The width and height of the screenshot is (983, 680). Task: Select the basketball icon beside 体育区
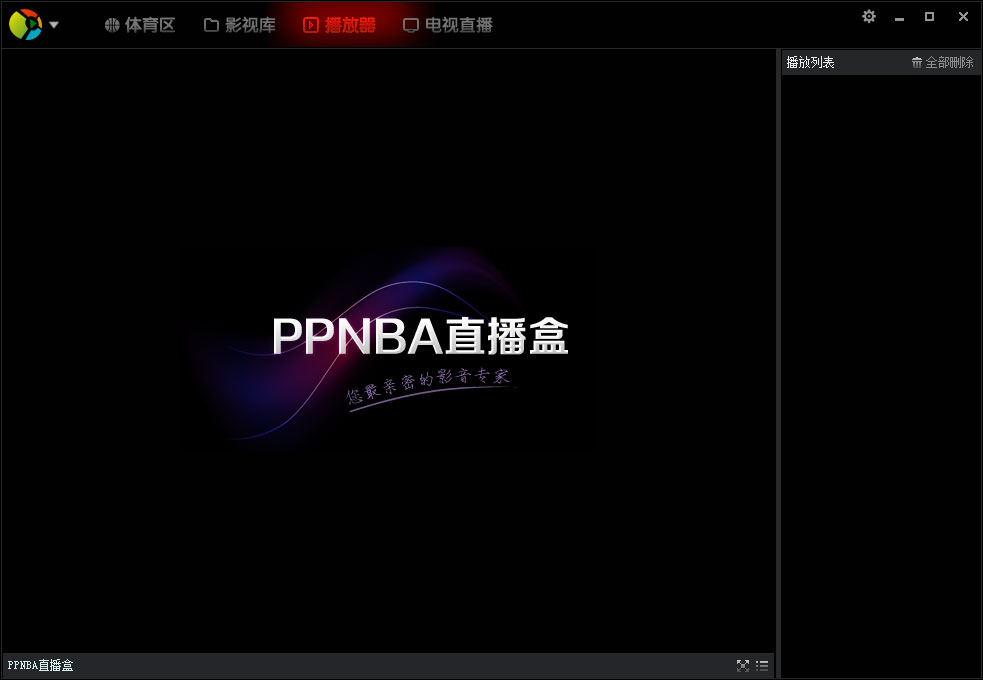click(112, 25)
